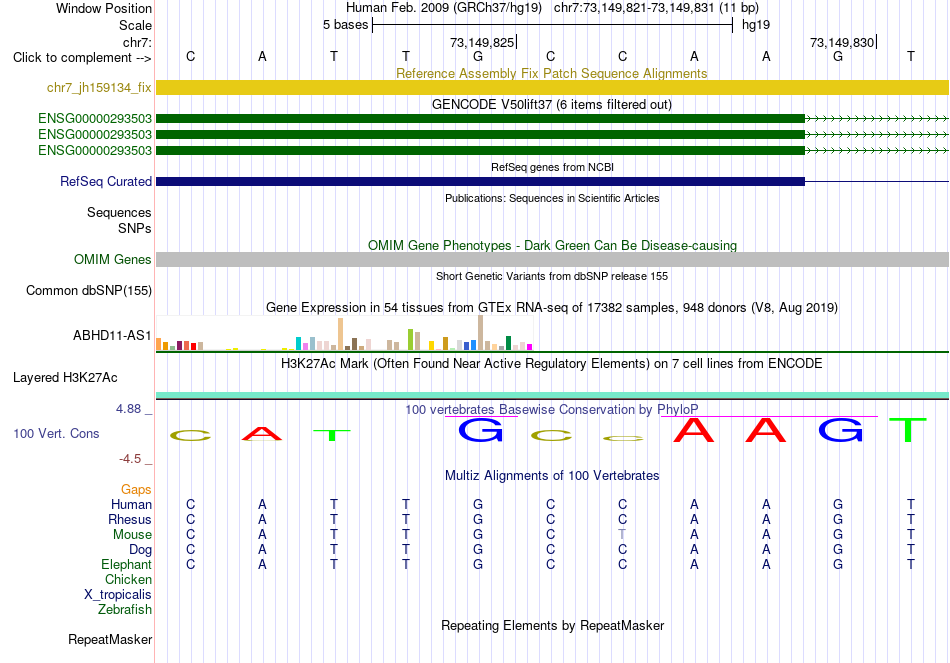Click the green T at the conservation logo's end
Screen dimensions: 950x663
(x=908, y=430)
